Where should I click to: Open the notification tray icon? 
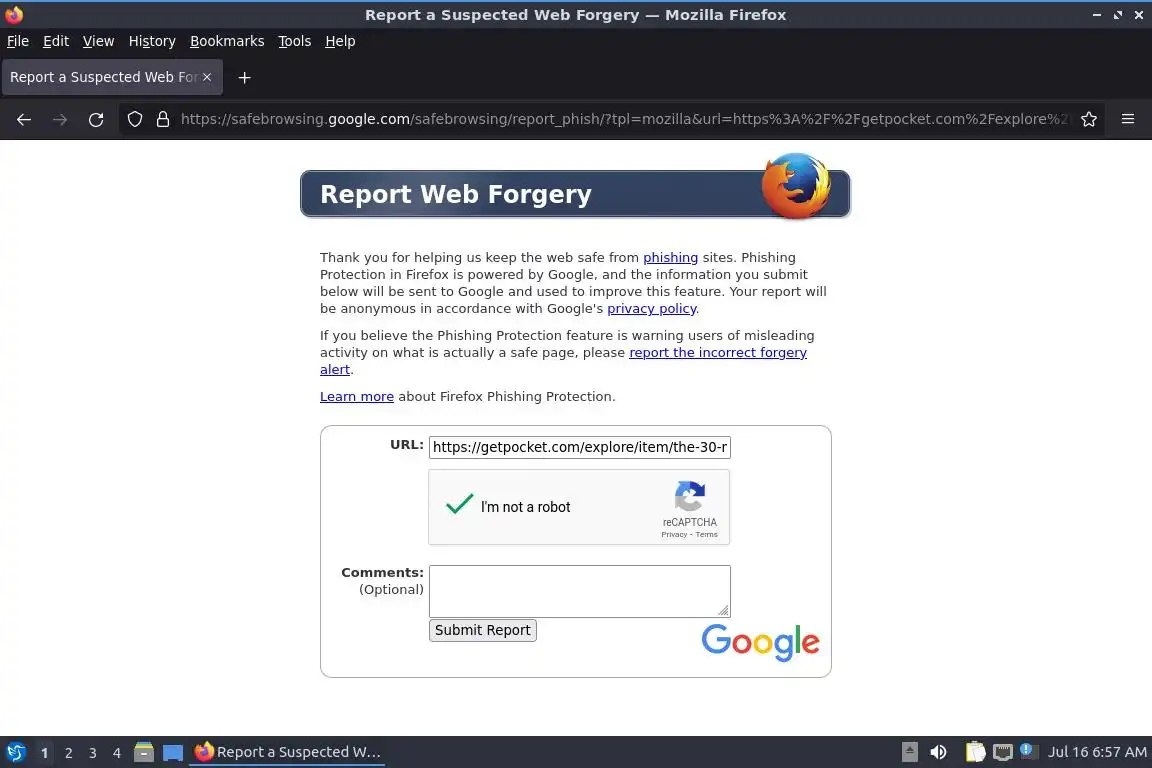coord(1027,751)
